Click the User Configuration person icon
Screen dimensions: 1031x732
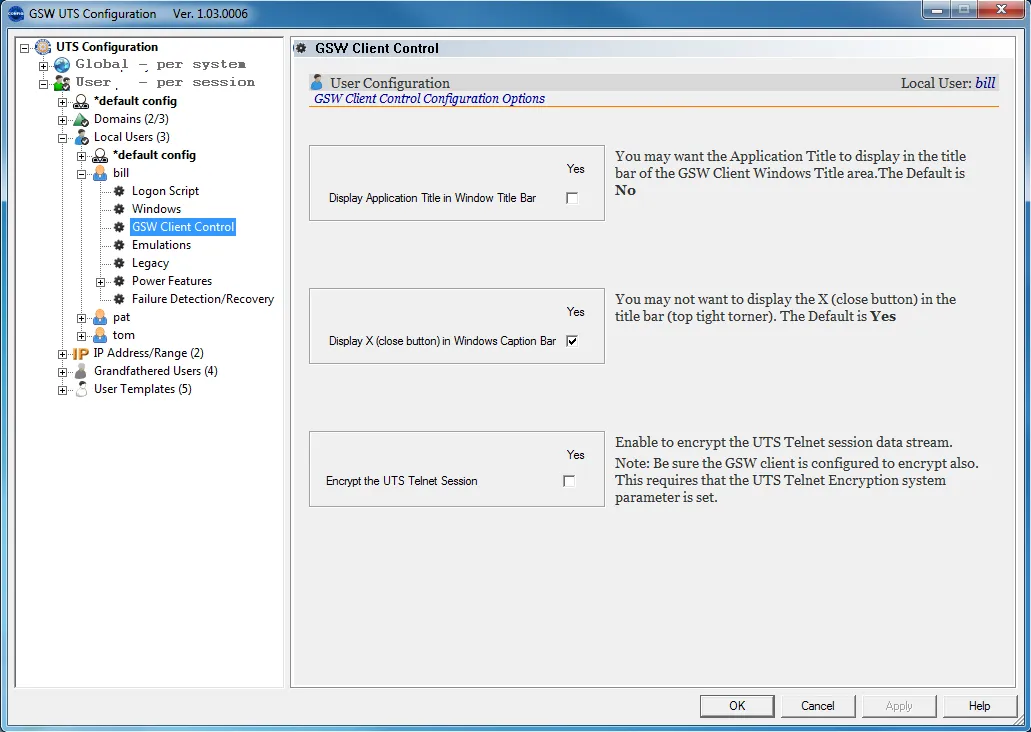tap(317, 82)
